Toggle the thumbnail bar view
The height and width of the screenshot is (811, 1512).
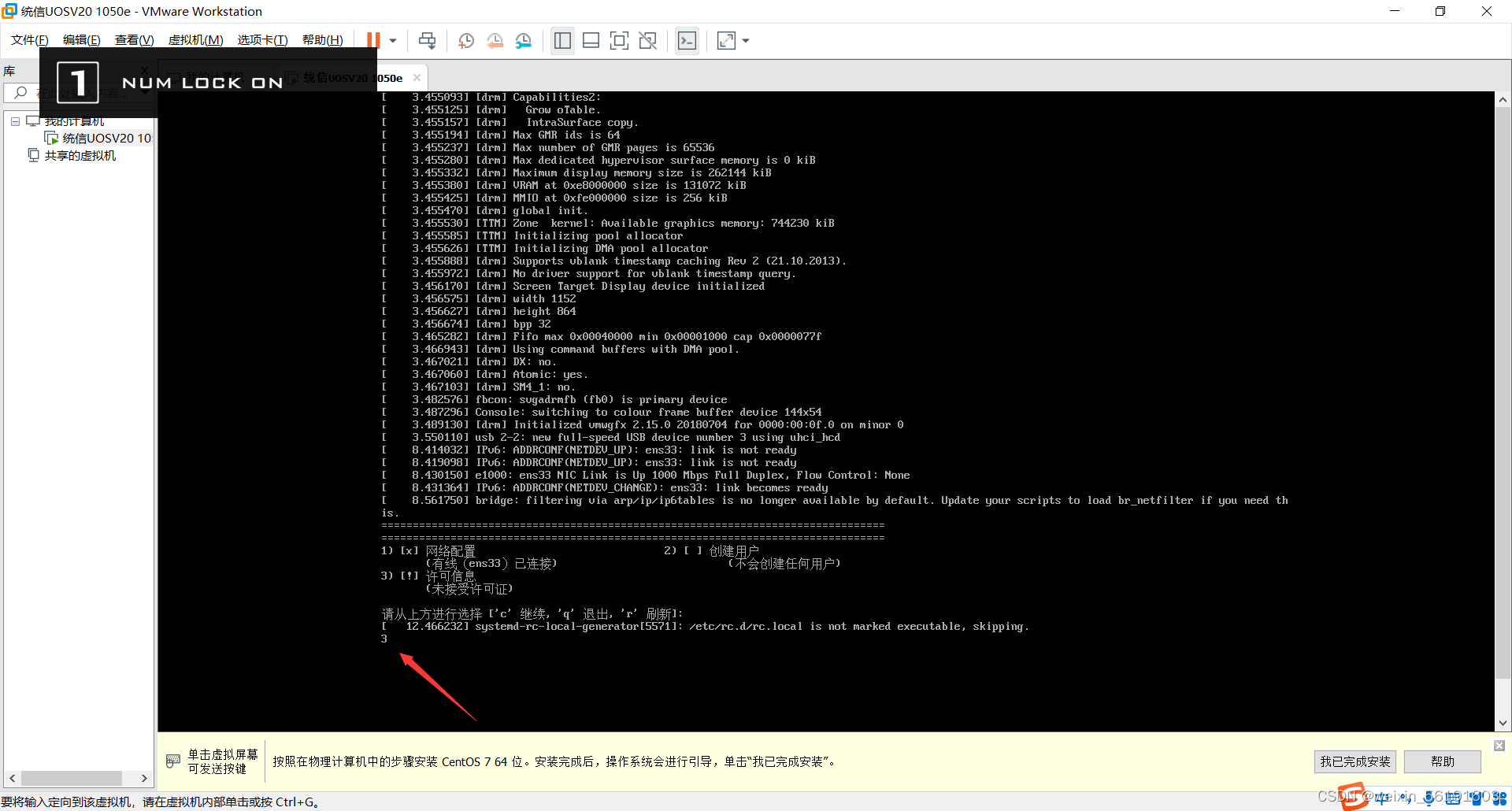point(591,41)
